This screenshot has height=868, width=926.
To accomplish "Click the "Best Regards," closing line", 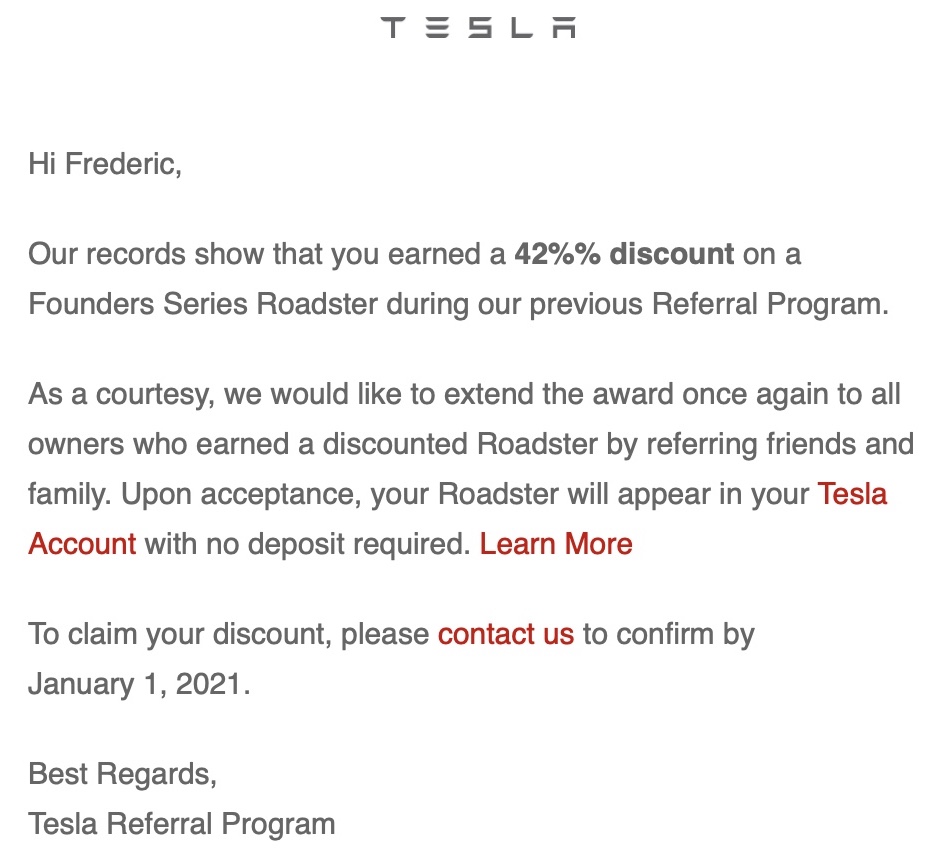I will tap(122, 774).
